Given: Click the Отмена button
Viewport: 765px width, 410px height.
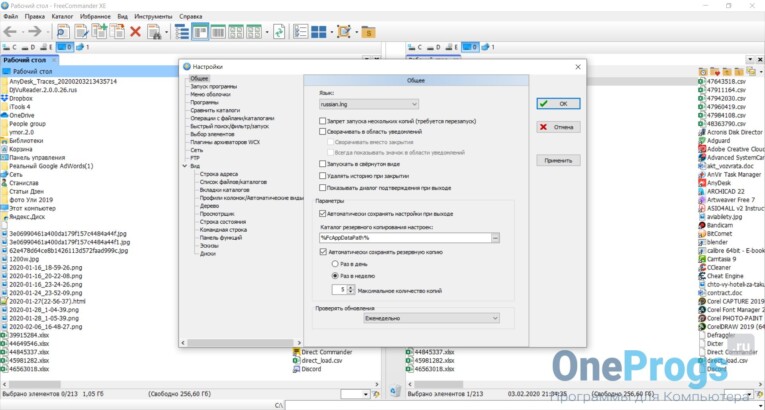Looking at the screenshot, I should point(558,127).
